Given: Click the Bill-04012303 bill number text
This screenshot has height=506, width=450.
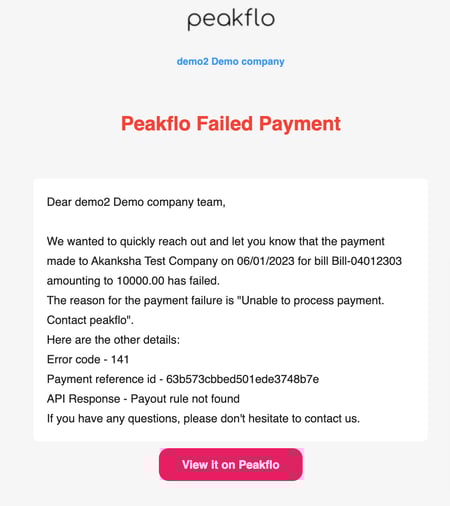Looking at the screenshot, I should pos(367,261).
